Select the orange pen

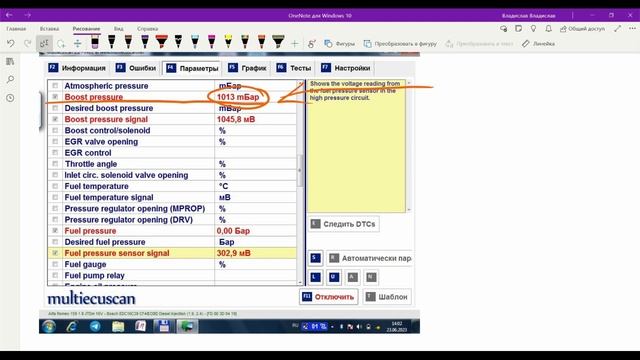pos(262,42)
